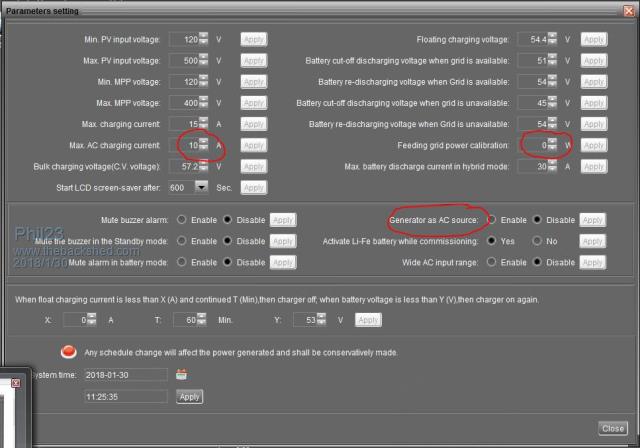Close the small background window at bottom left
The image size is (640, 448).
pos(15,382)
